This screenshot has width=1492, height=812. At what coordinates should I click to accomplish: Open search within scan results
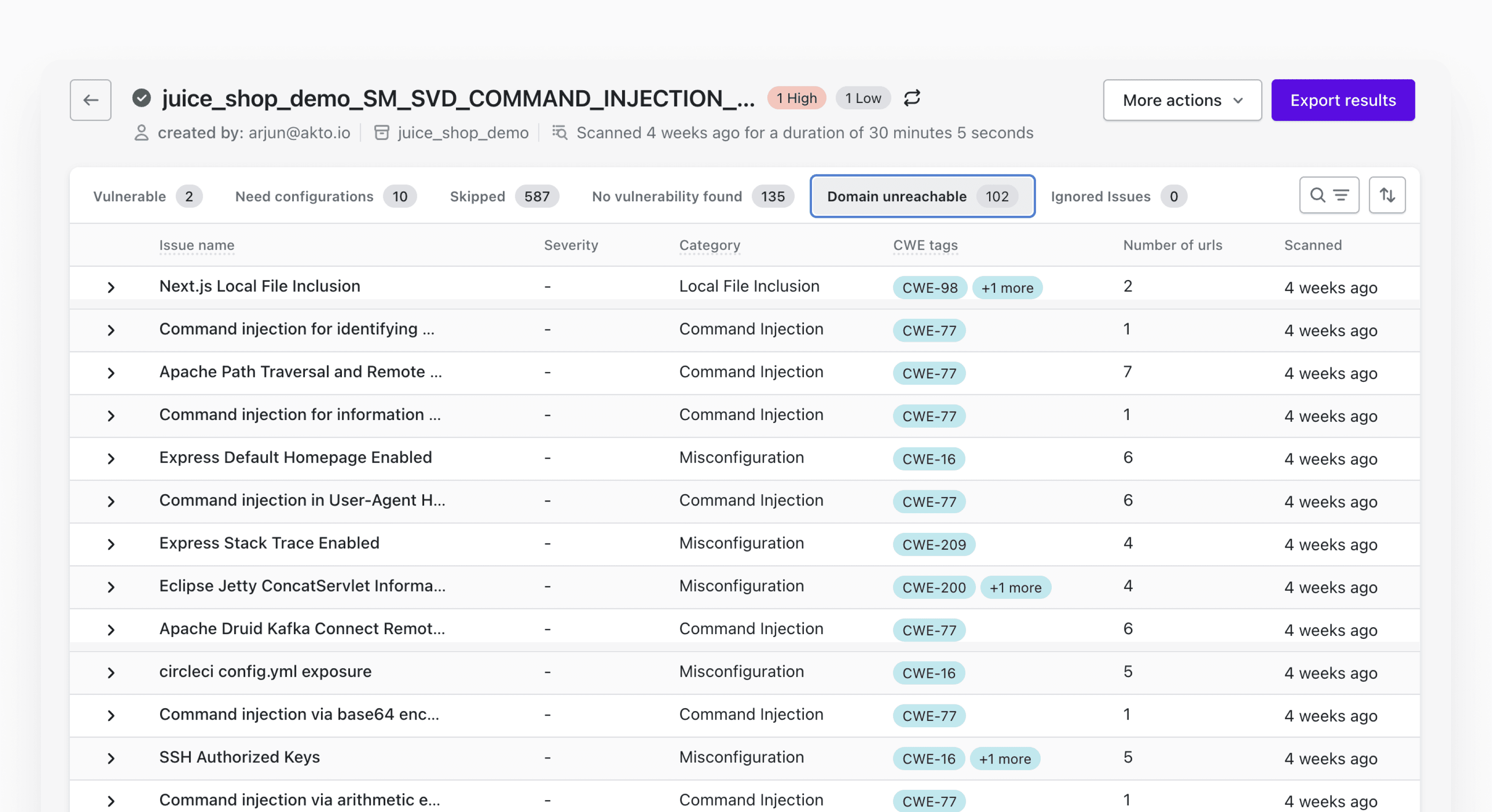coord(1318,196)
